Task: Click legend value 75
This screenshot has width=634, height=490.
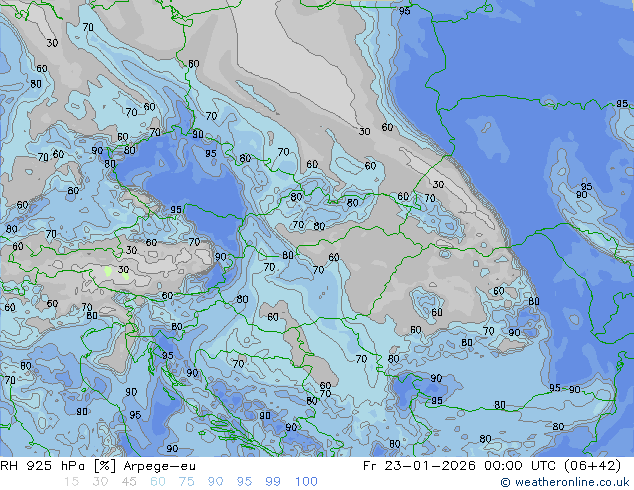Action: 186,482
